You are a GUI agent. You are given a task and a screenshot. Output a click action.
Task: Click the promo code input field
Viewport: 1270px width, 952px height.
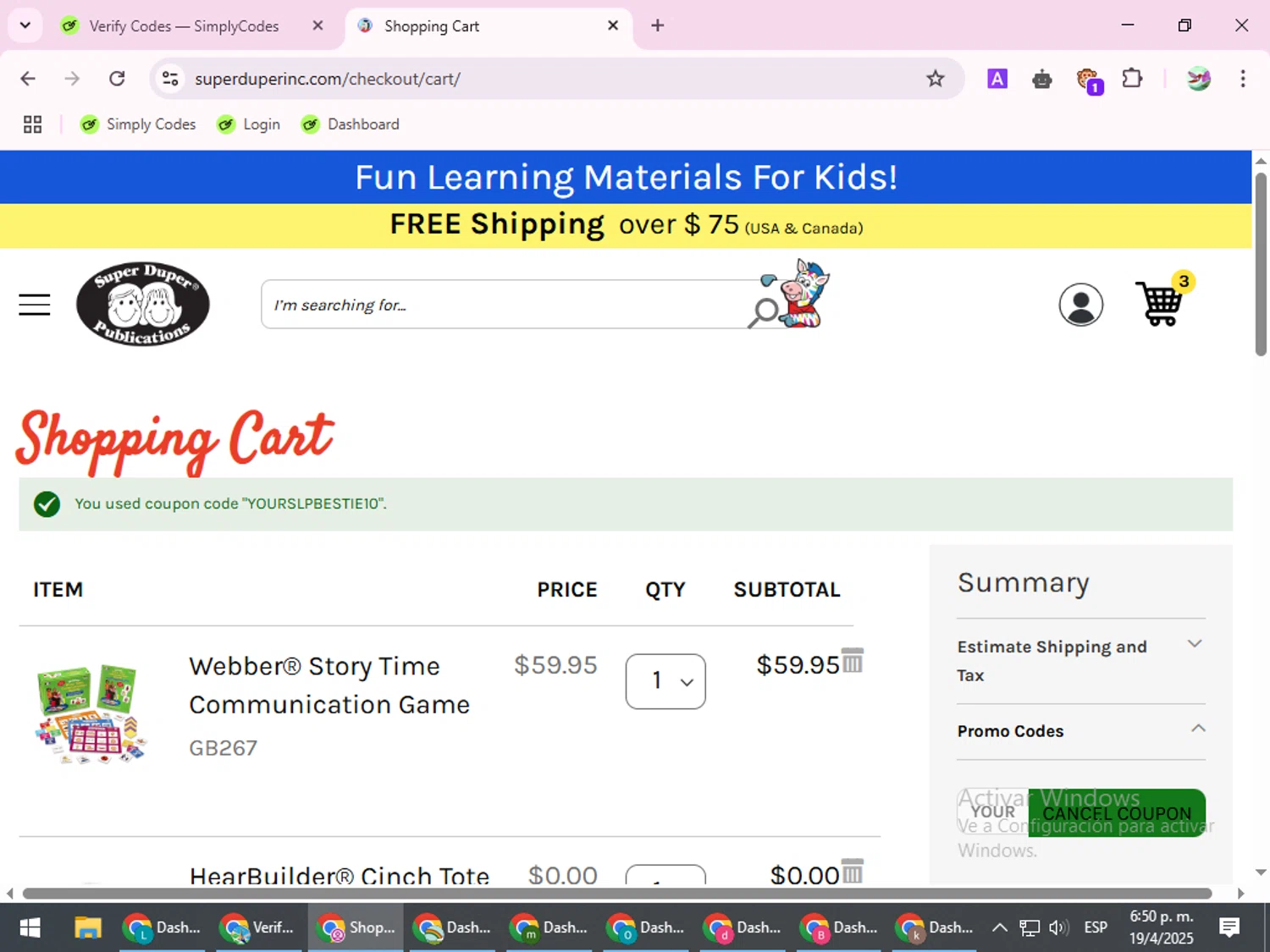(x=992, y=812)
